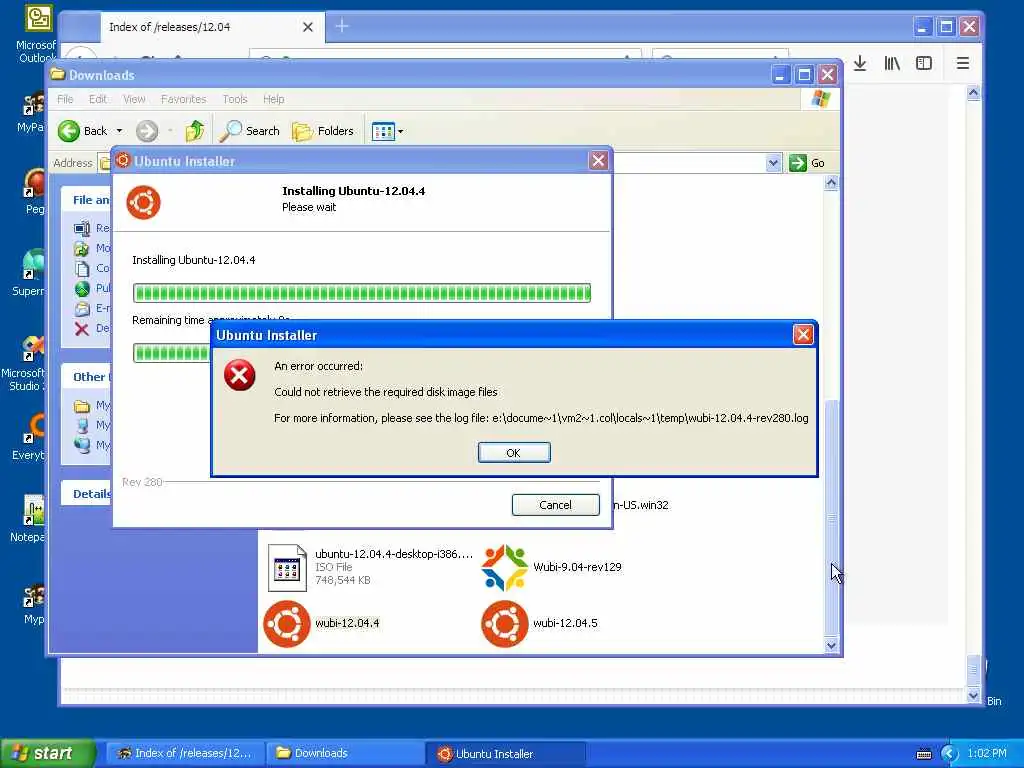Viewport: 1024px width, 768px height.
Task: Open the Notepad desktop shortcut icon
Action: coord(34,510)
